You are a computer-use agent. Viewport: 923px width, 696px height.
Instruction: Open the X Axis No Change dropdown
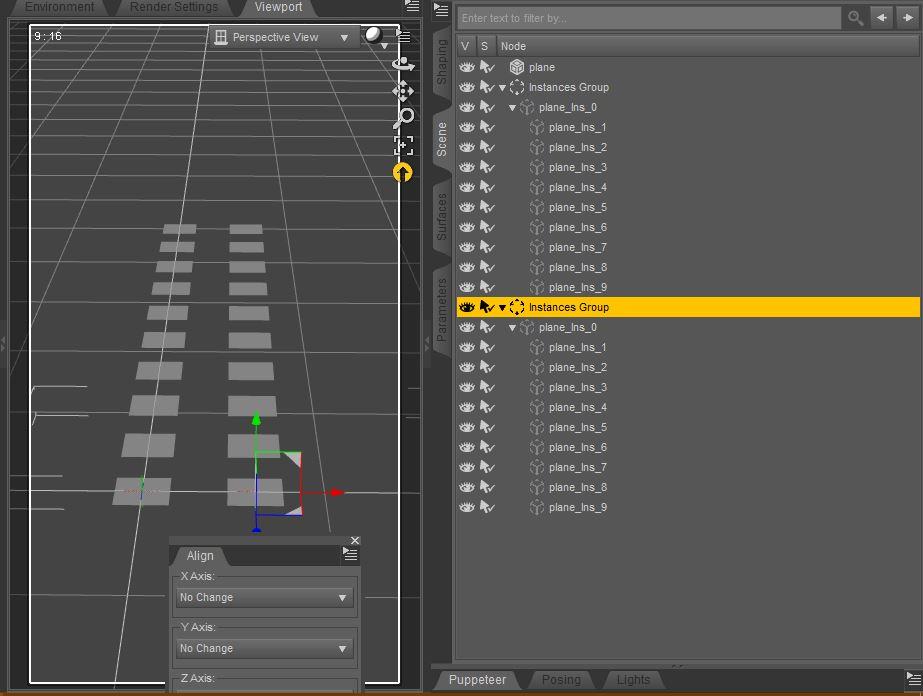[264, 597]
